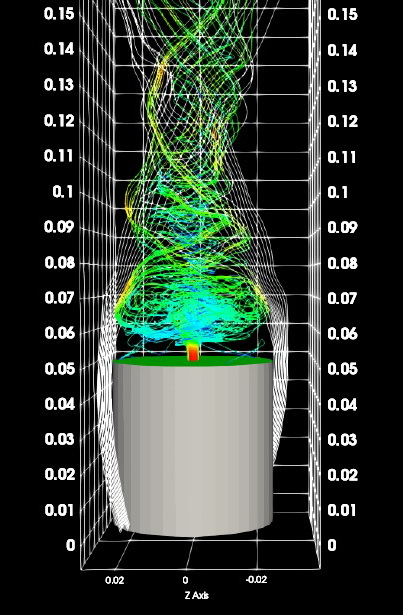Image resolution: width=403 pixels, height=615 pixels.
Task: Click the 0.15 label on left scale
Action: 59,14
